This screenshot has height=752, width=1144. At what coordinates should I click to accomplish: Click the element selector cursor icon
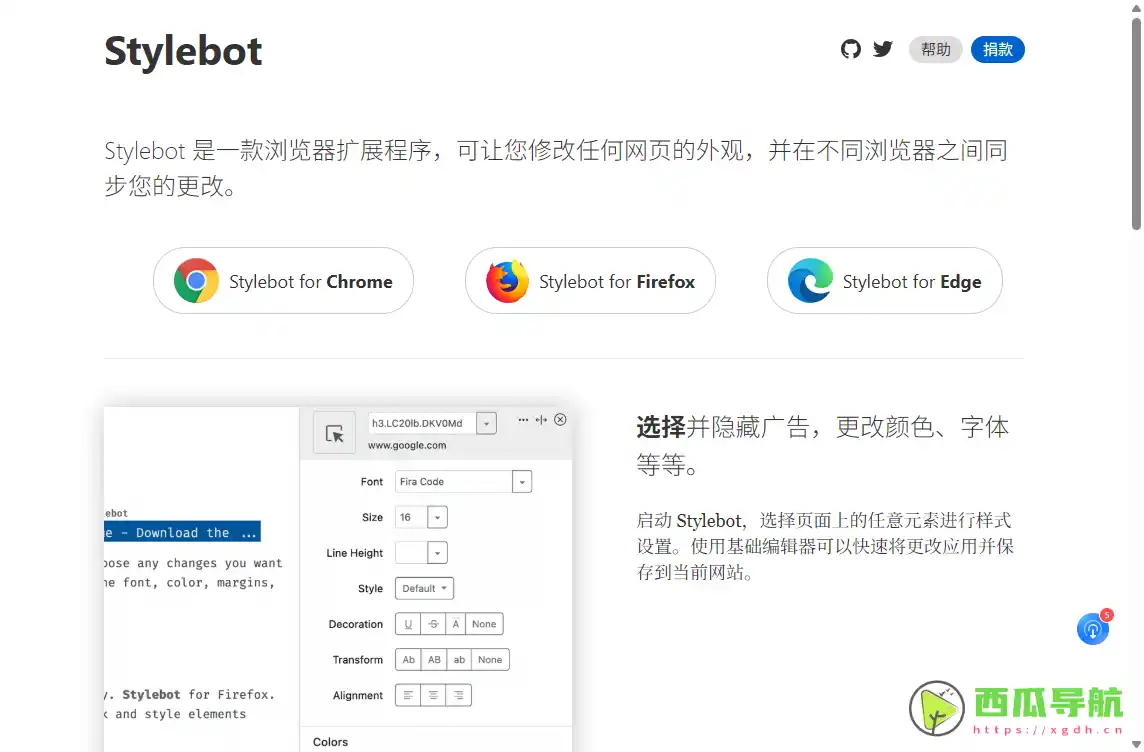334,433
